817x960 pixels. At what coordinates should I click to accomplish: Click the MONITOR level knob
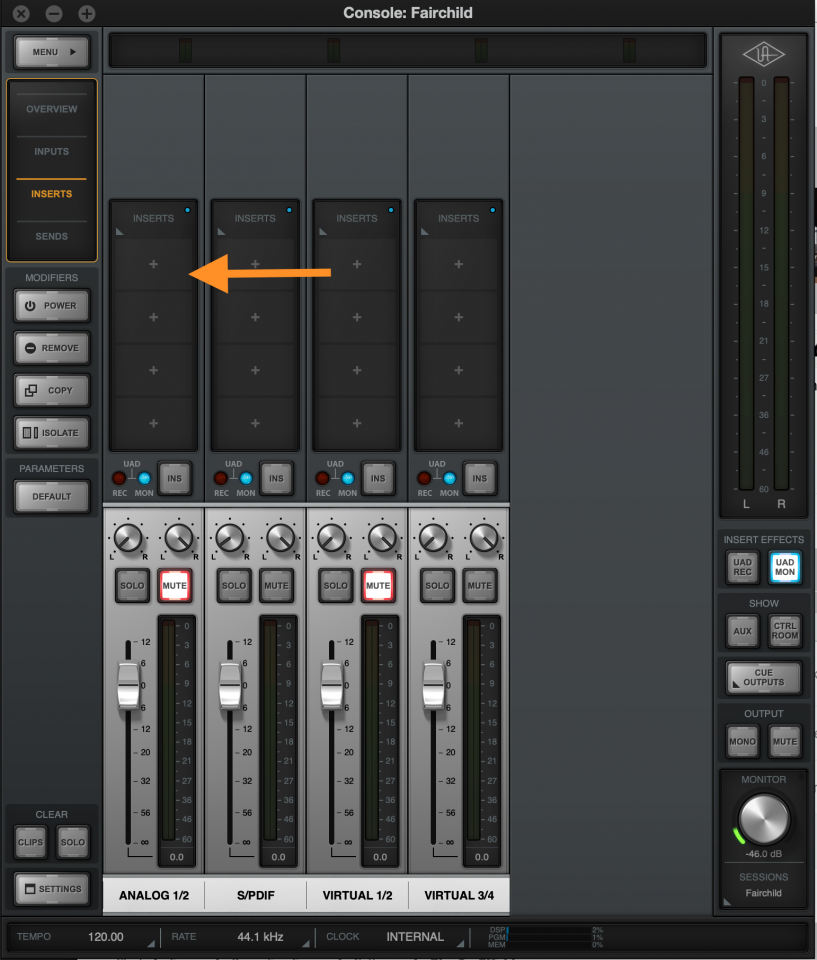point(763,819)
